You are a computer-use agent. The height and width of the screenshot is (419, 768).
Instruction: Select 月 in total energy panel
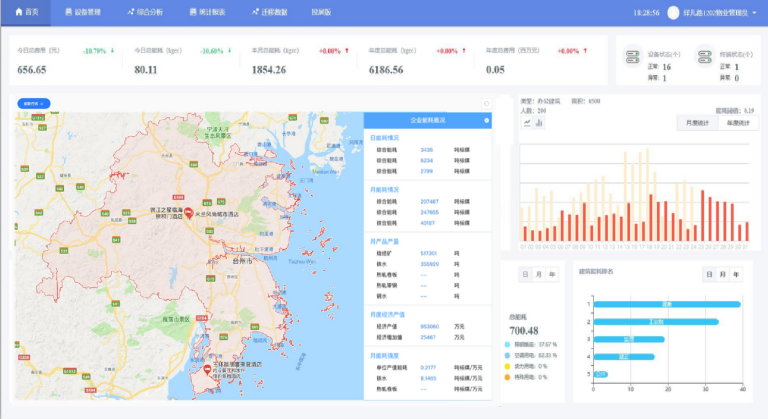pos(539,274)
